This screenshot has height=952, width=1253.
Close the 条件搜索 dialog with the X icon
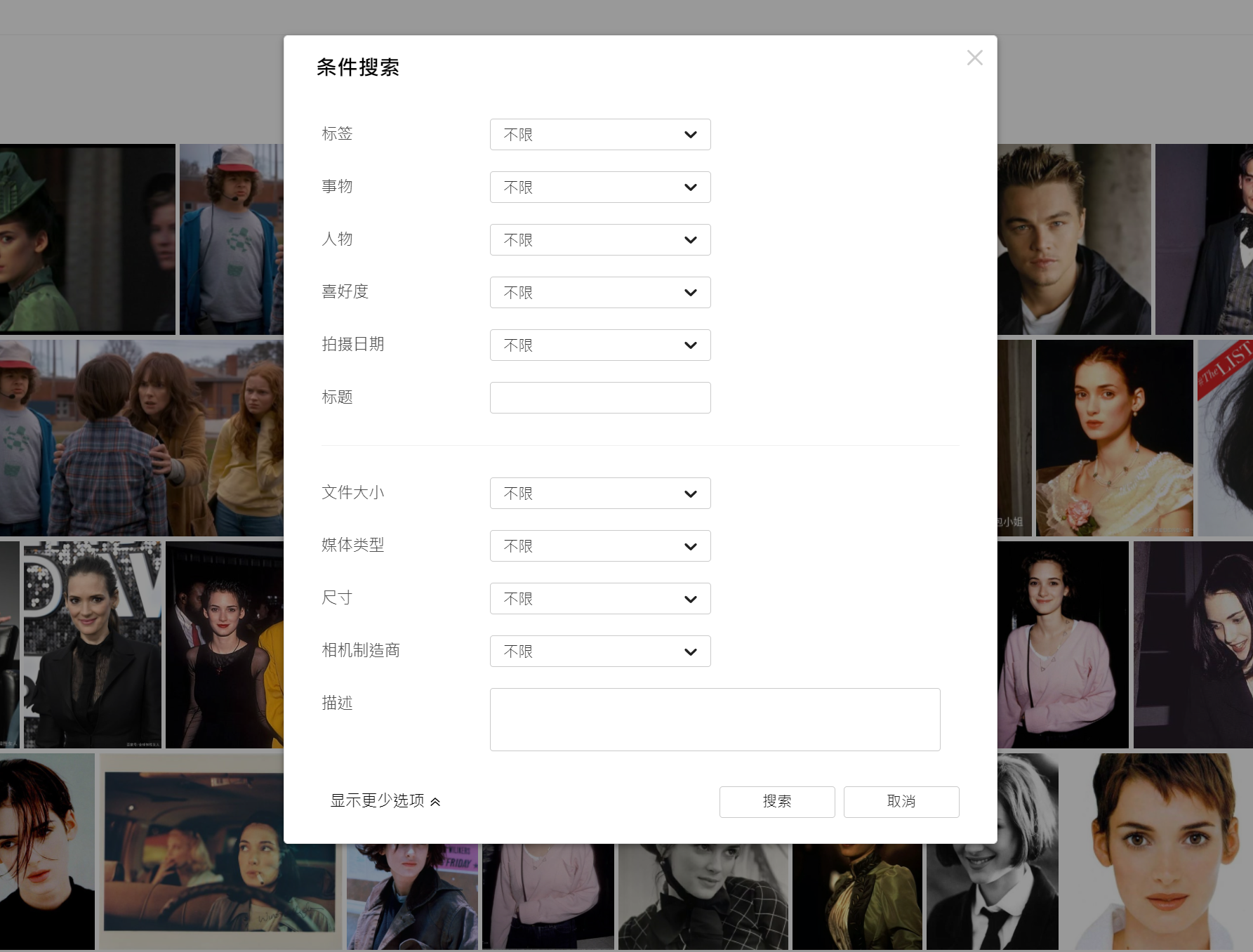coord(974,58)
